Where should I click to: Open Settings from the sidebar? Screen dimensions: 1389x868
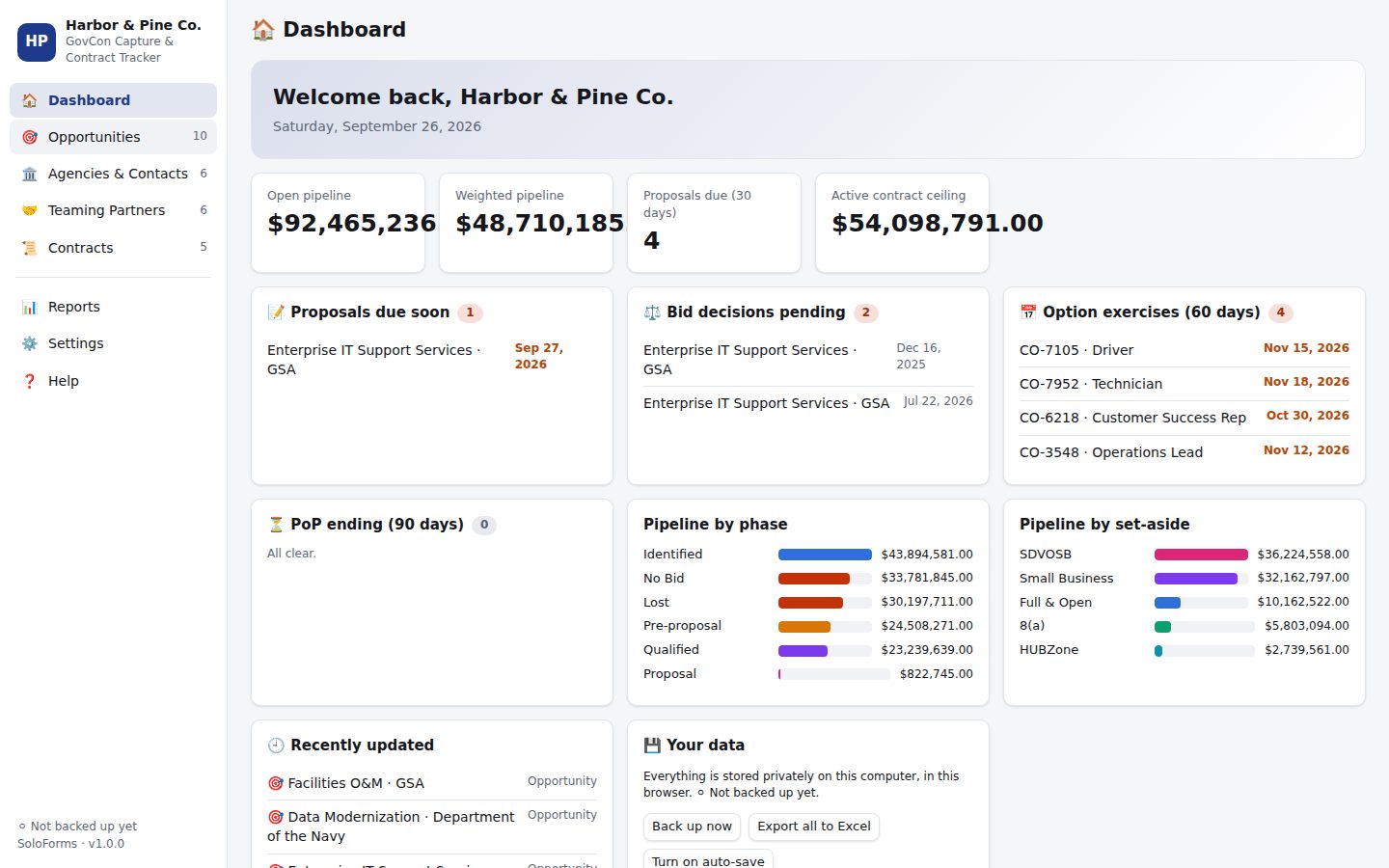(x=113, y=343)
